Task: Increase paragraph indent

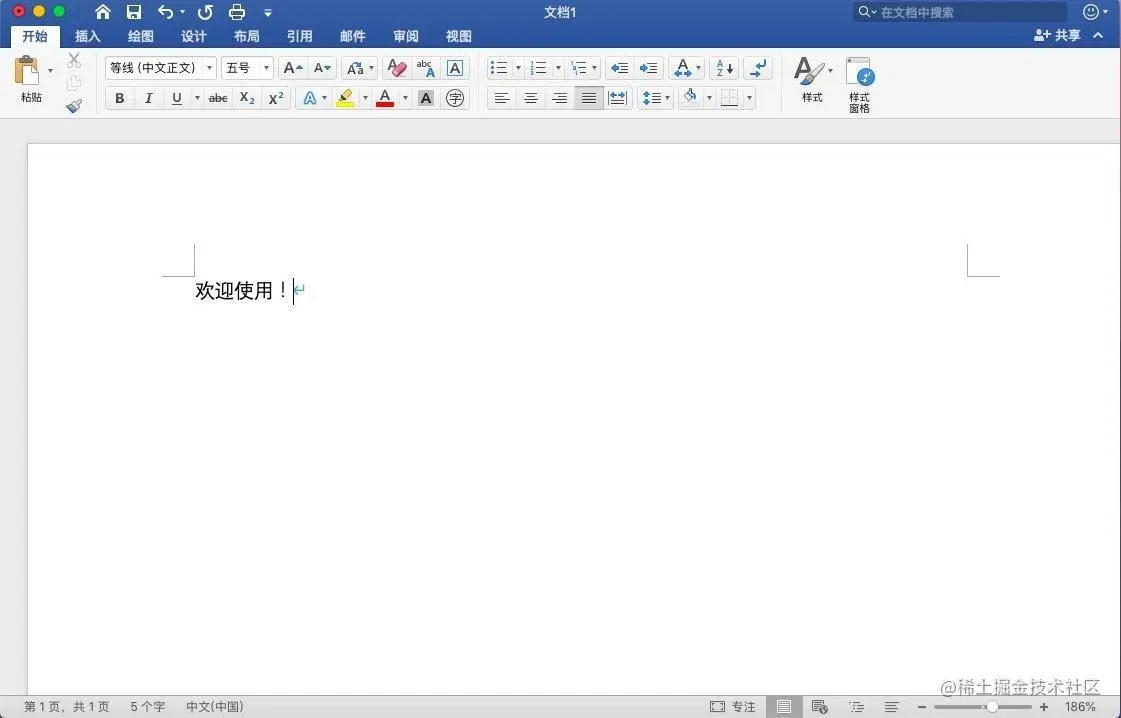Action: click(x=648, y=68)
